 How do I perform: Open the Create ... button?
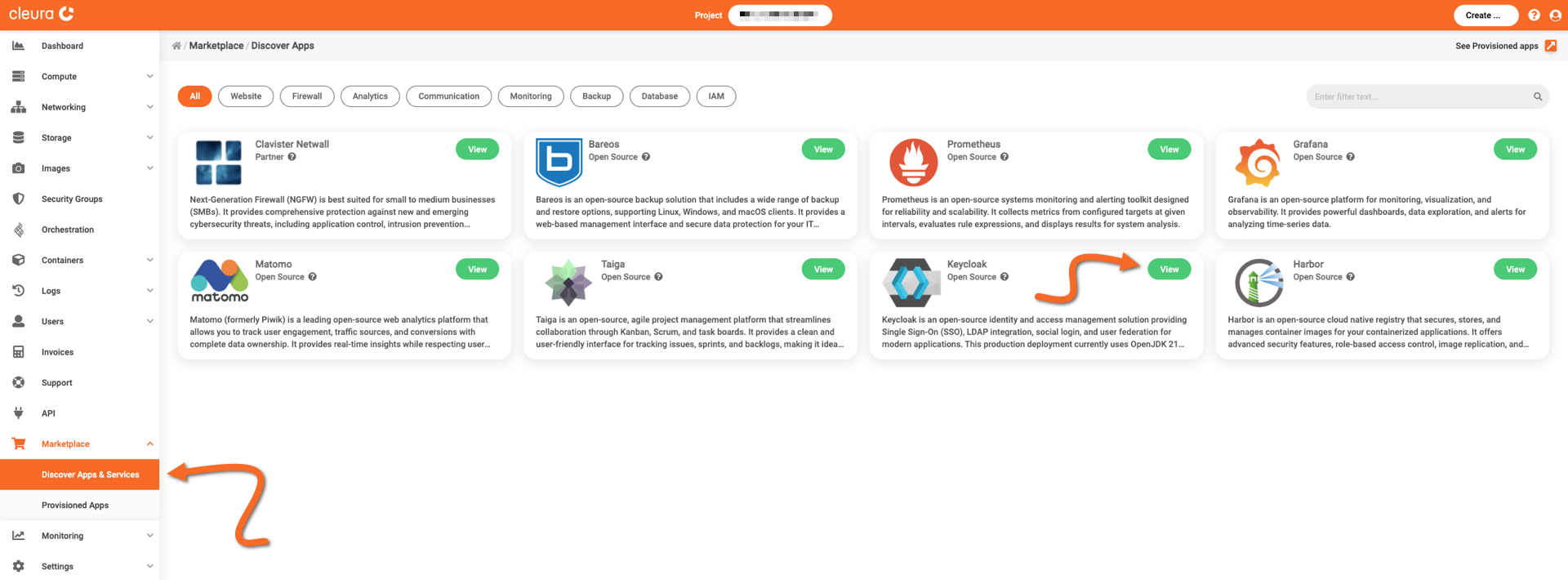(1485, 16)
